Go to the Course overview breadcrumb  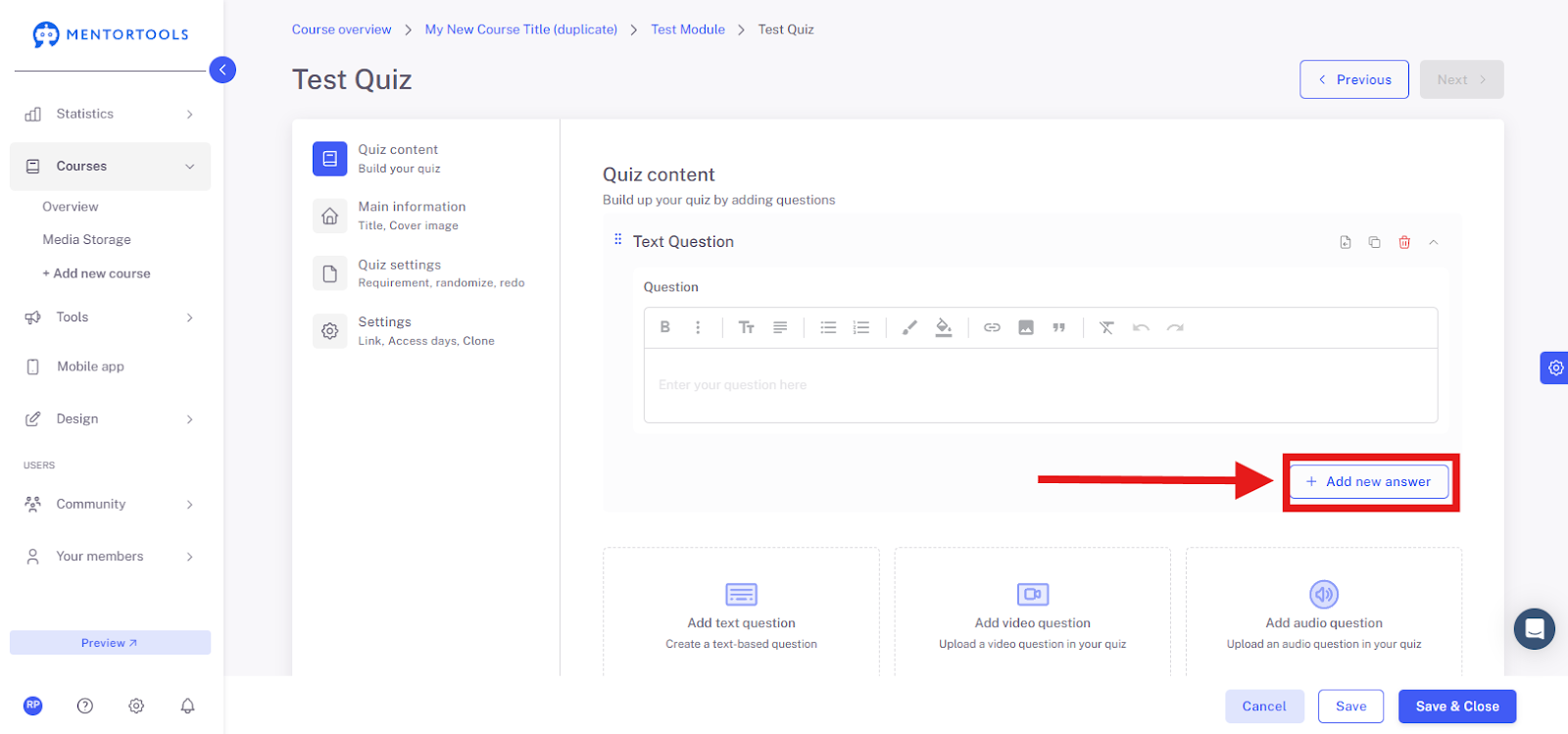pos(341,29)
